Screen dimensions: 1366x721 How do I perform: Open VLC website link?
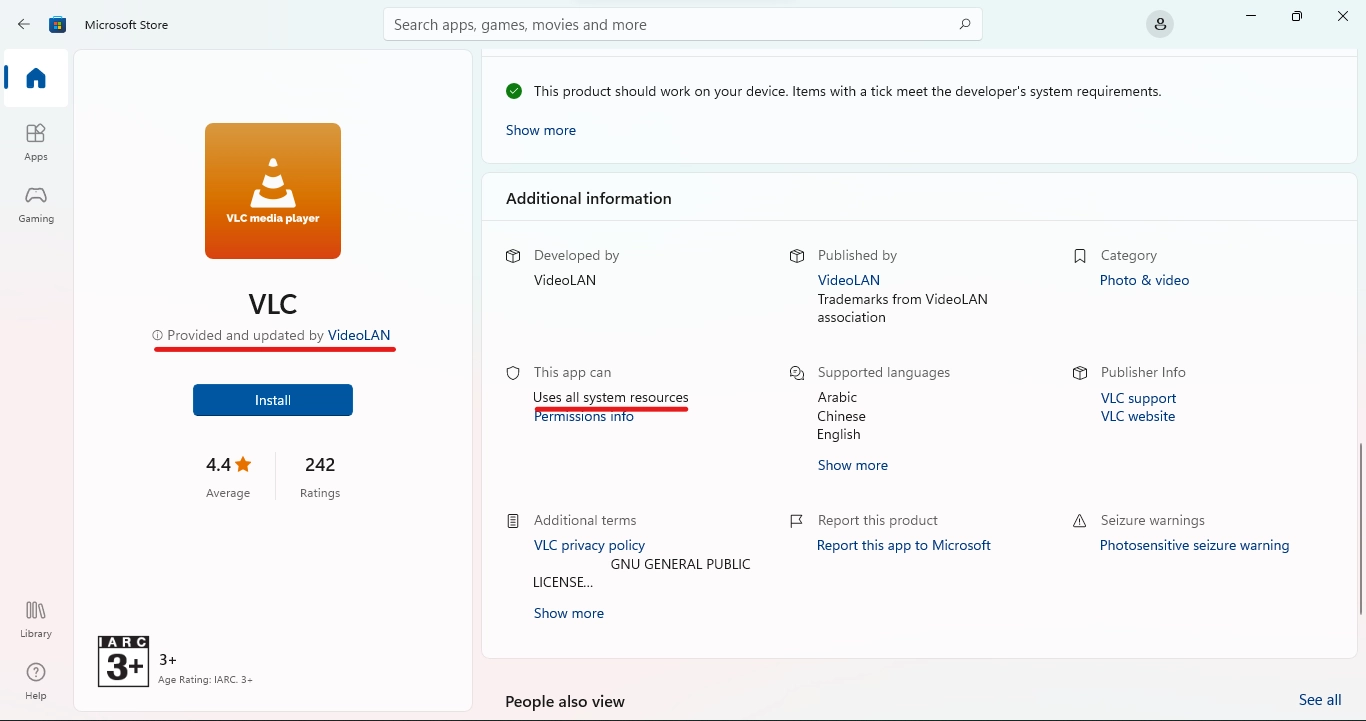tap(1138, 417)
